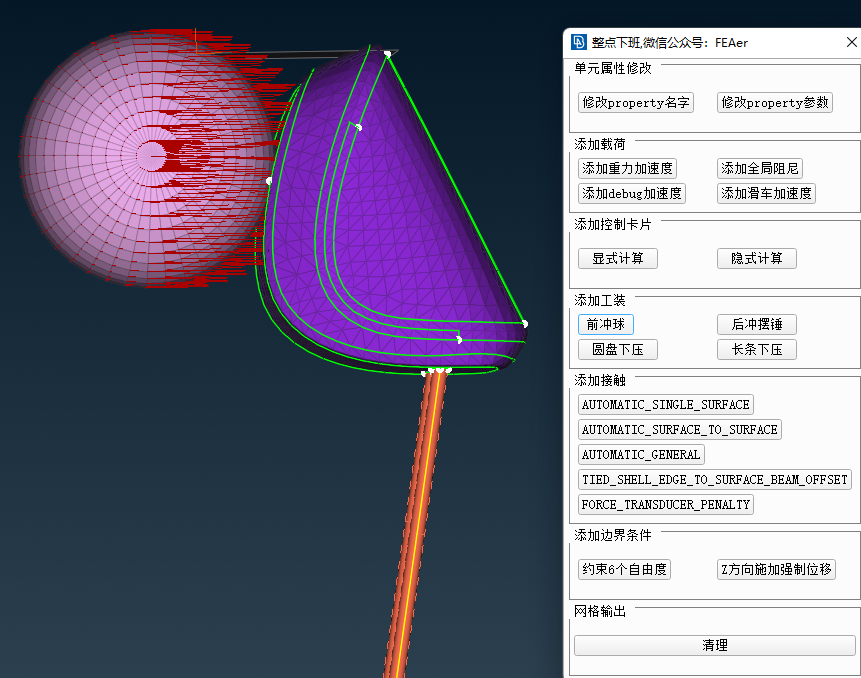Click the orange support rod in viewport
This screenshot has width=861, height=678.
tap(416, 522)
